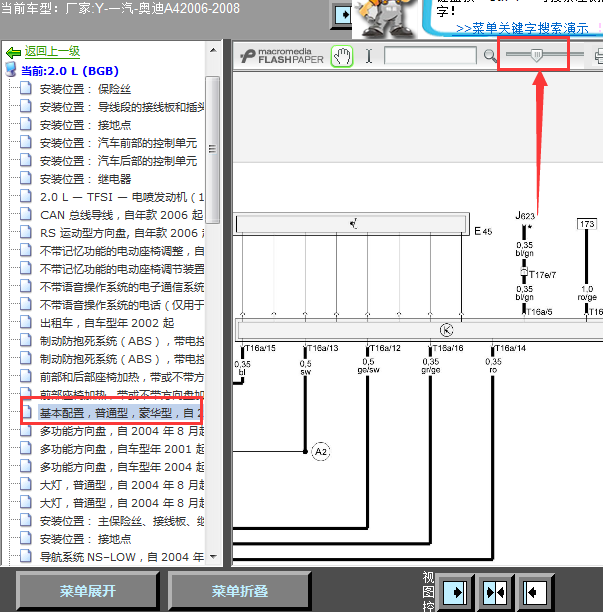Click the document icon beside 安装位置: 继电器

[26, 179]
